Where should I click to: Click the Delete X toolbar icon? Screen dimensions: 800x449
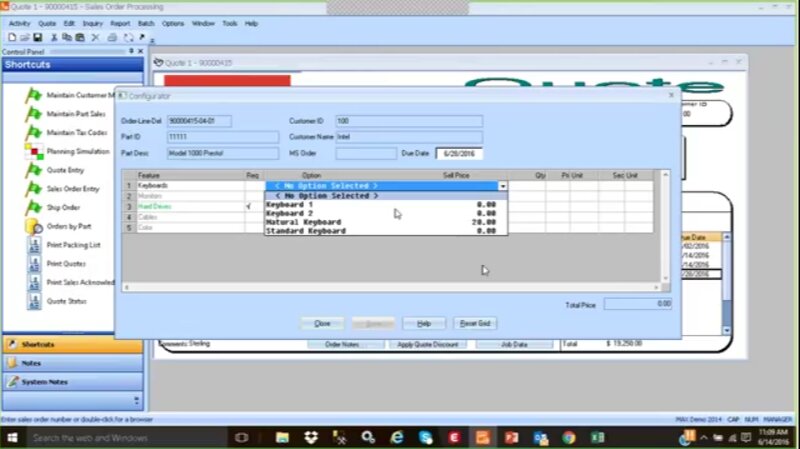pos(95,37)
